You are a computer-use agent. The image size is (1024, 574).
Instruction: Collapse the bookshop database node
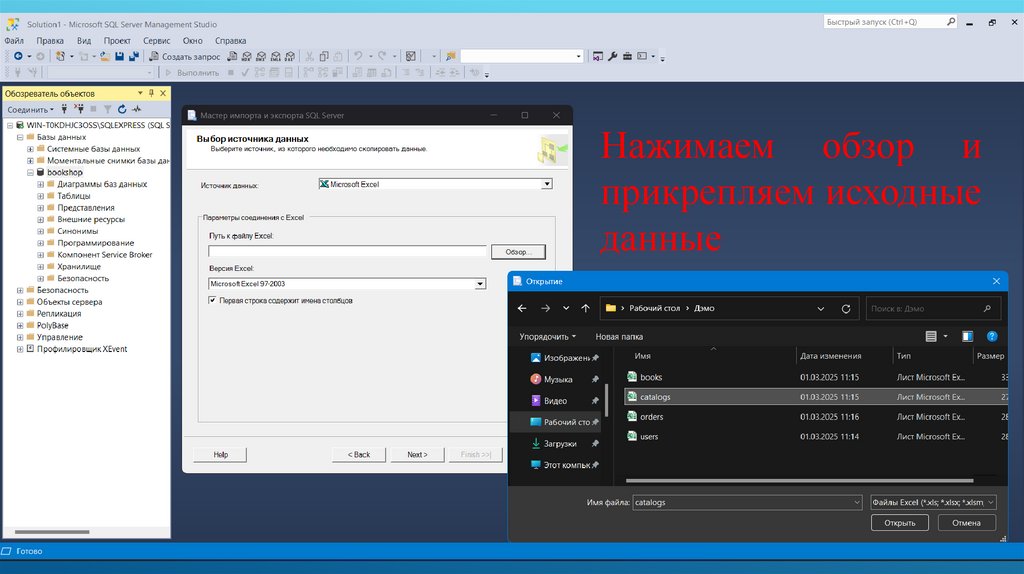click(30, 172)
